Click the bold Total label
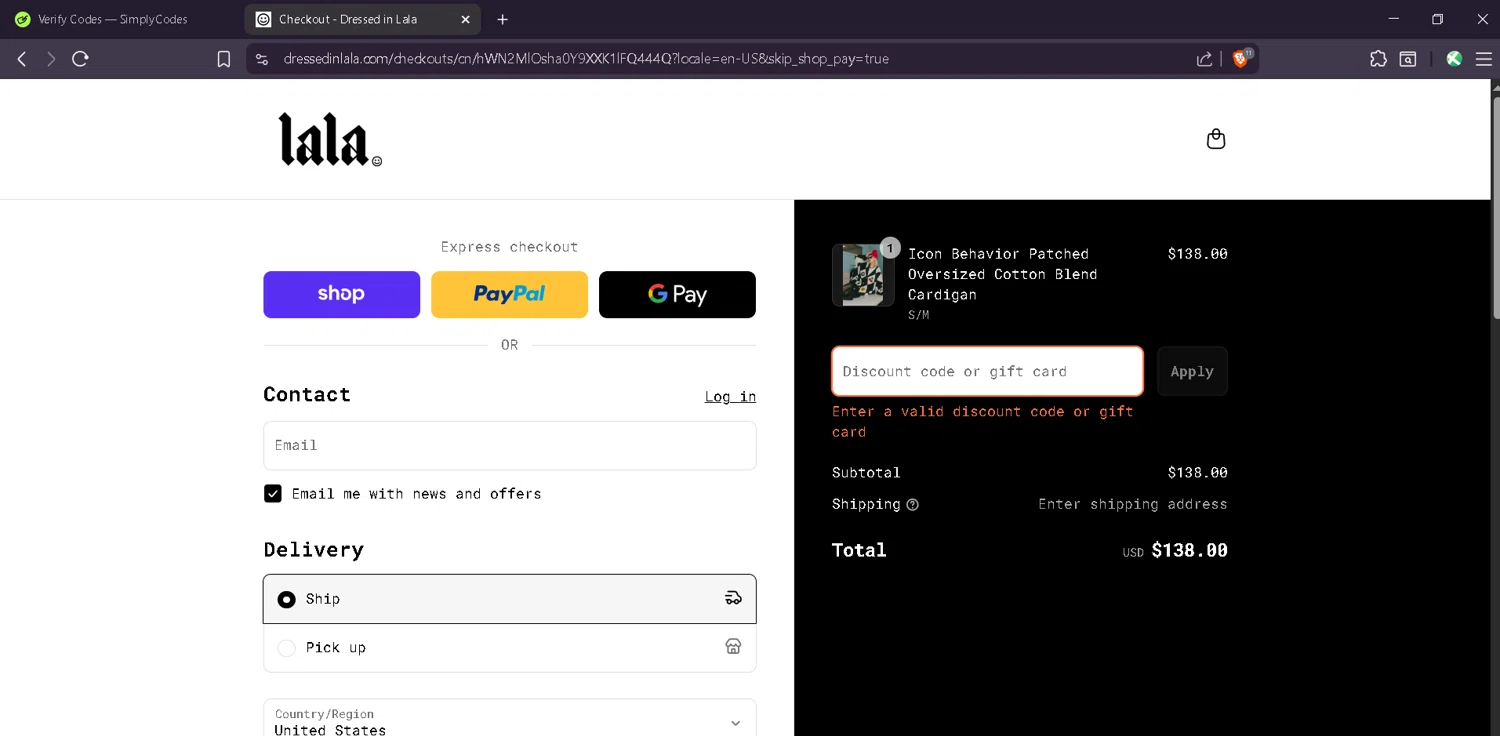This screenshot has height=736, width=1500. tap(859, 550)
